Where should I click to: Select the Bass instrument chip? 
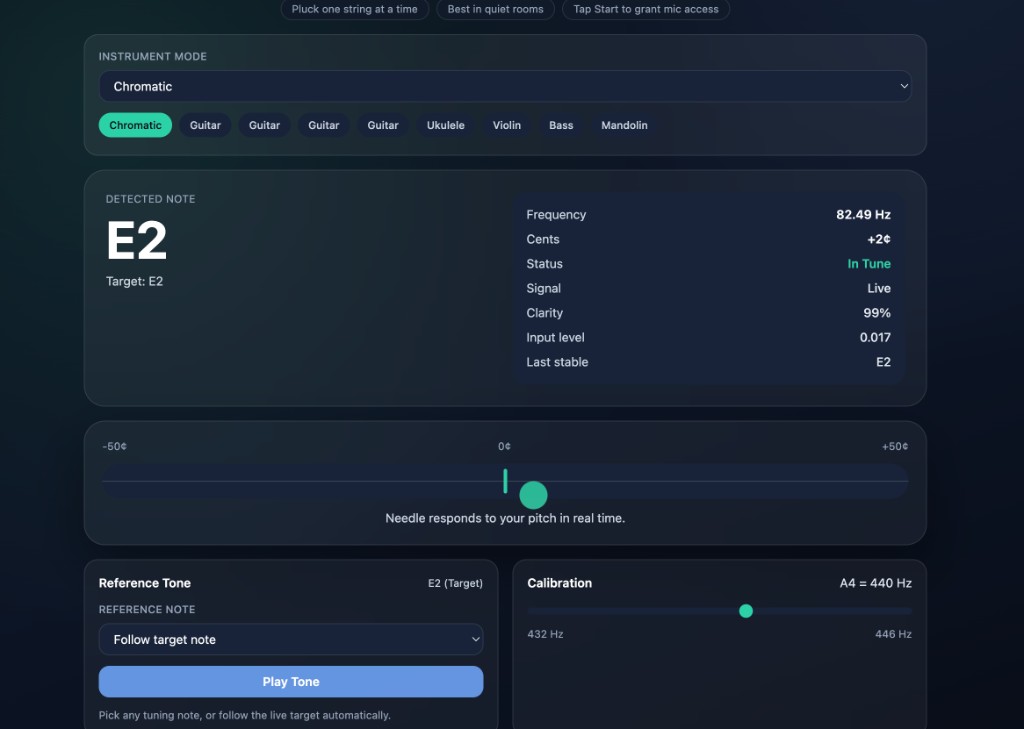pos(561,125)
